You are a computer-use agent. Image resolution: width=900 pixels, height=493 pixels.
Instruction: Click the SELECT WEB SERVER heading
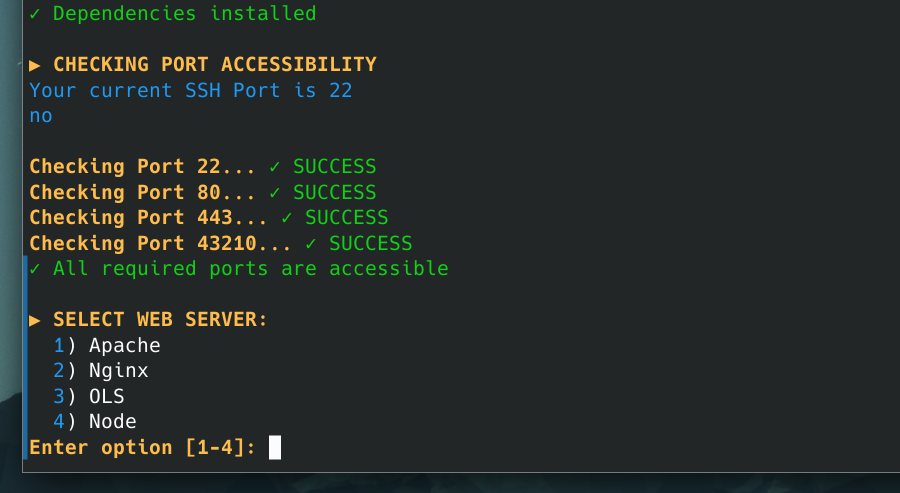pyautogui.click(x=160, y=320)
